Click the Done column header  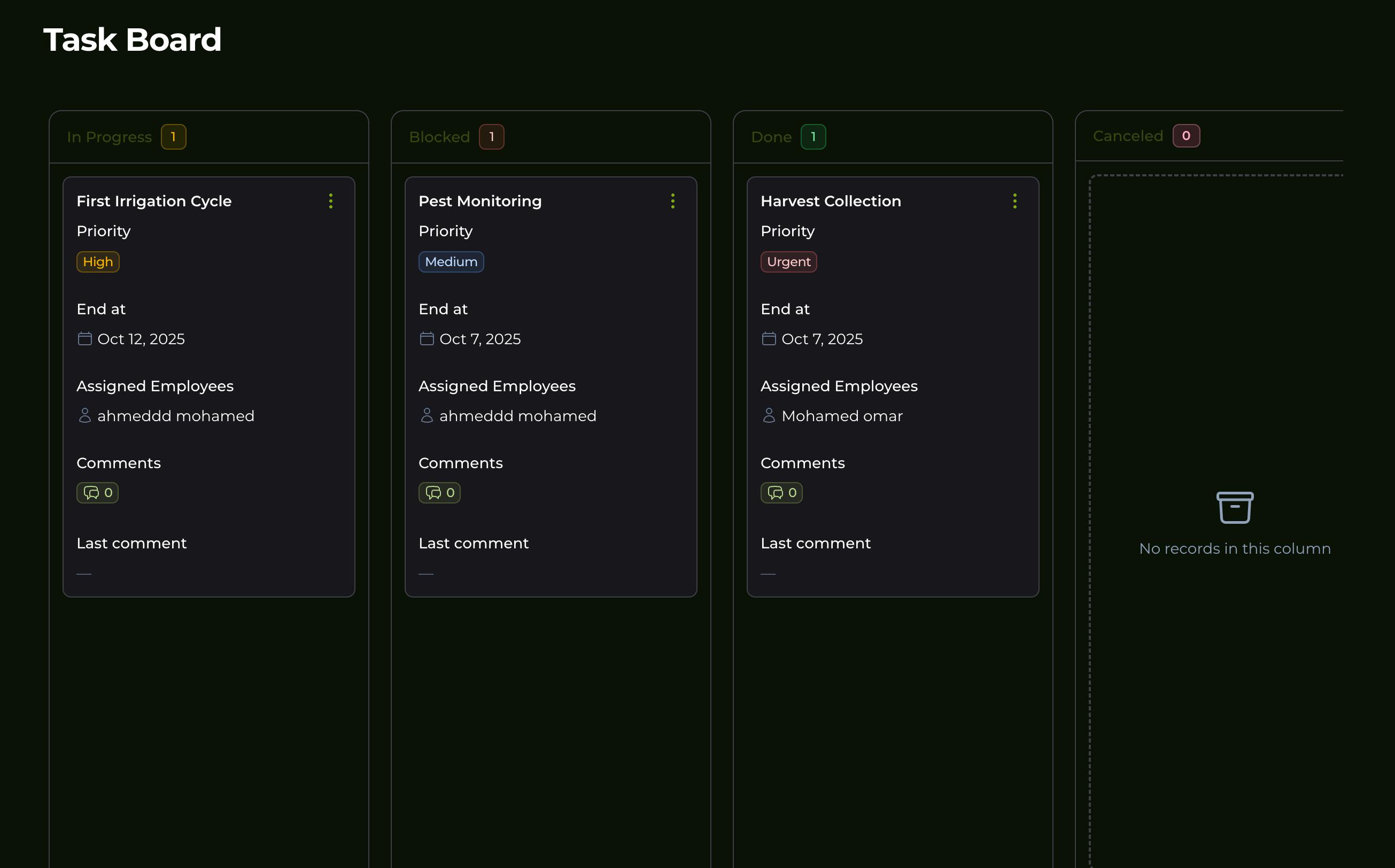[771, 137]
